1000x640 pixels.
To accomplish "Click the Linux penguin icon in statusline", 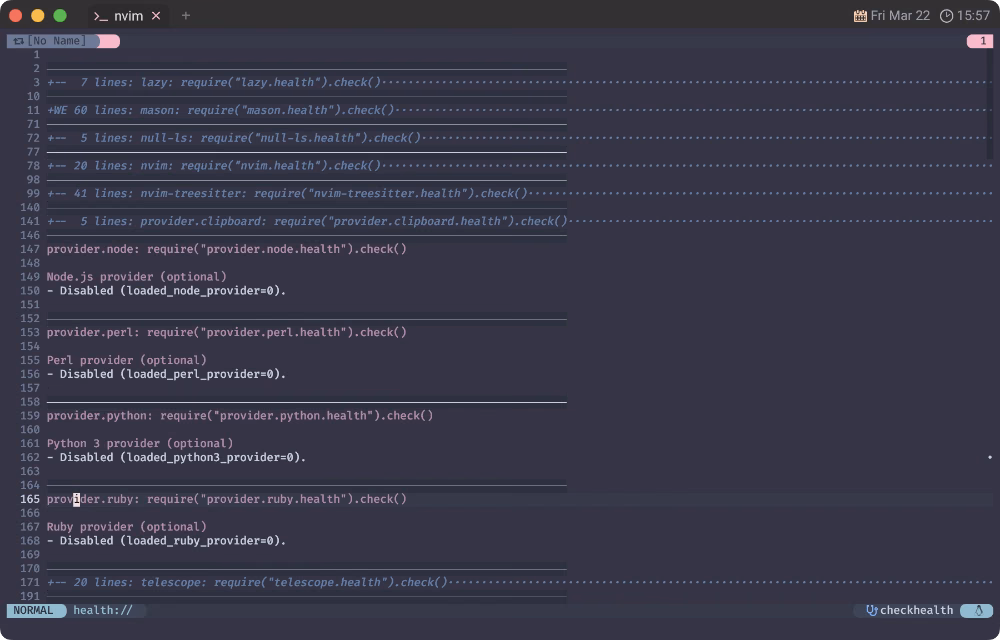I will [x=979, y=610].
